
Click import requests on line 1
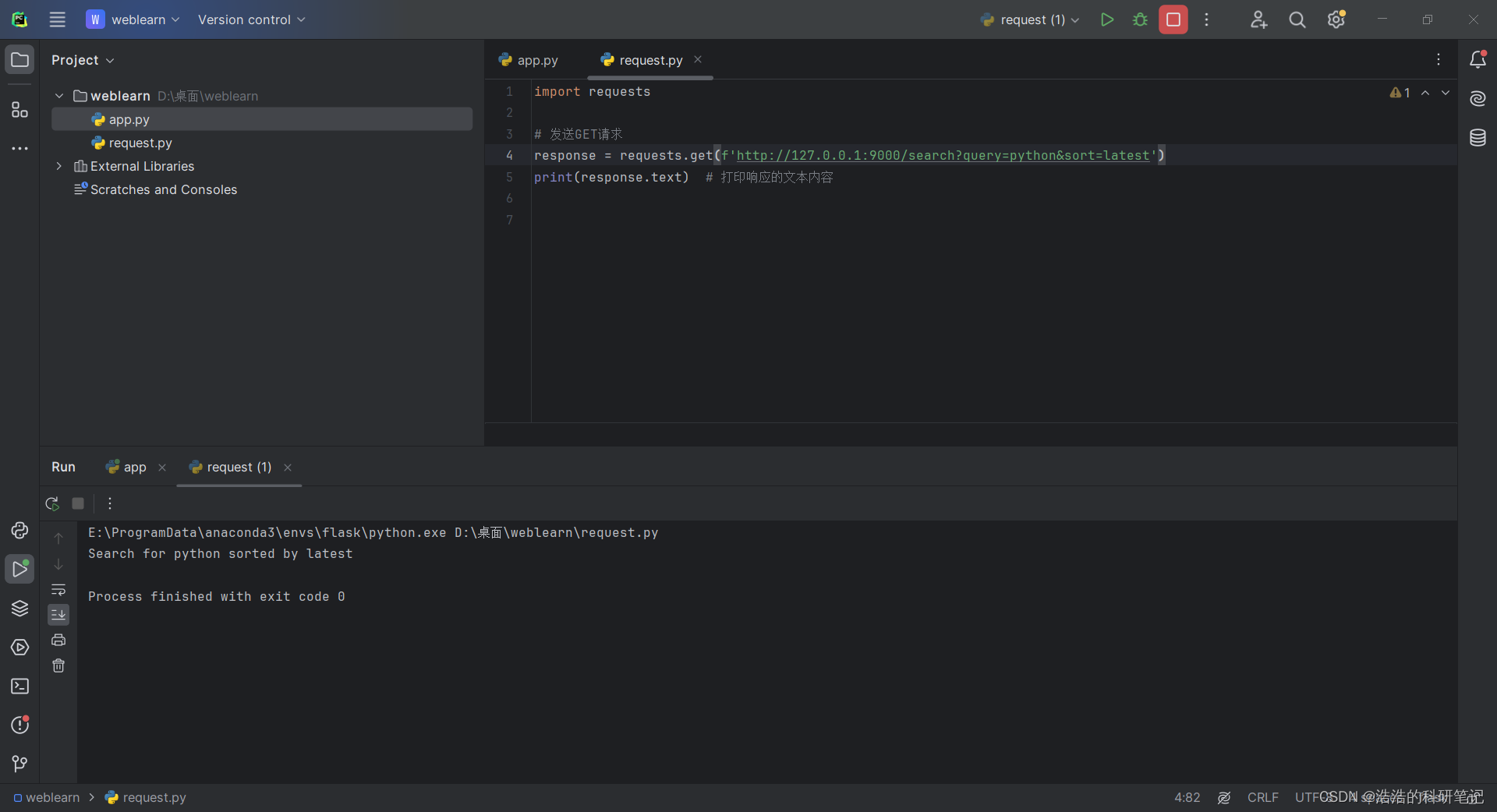coord(592,91)
